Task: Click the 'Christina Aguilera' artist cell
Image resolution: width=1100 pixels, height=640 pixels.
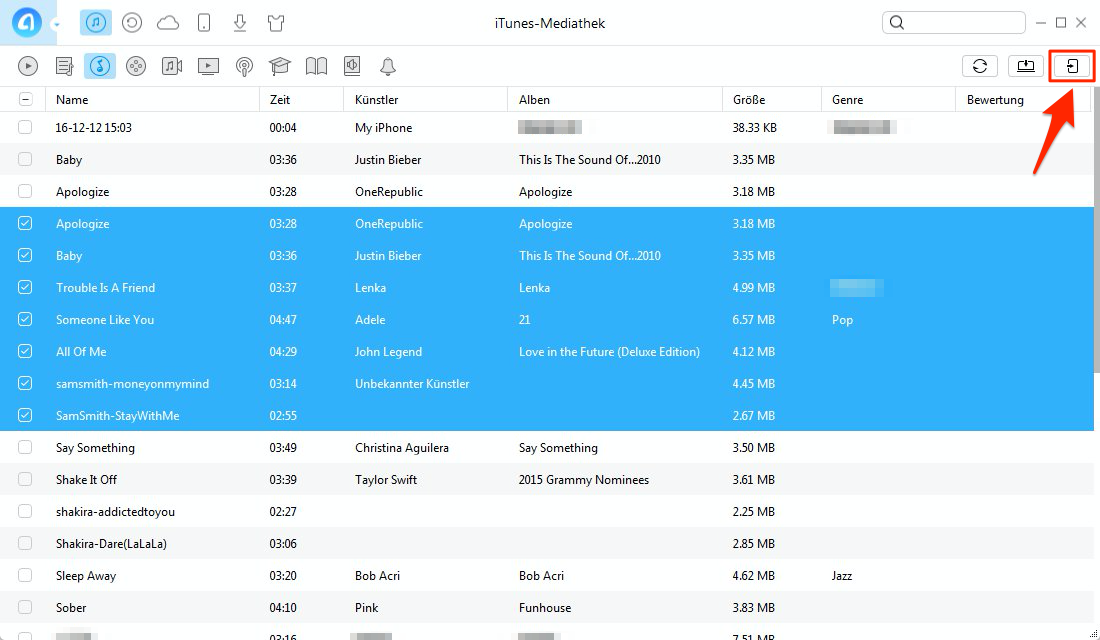Action: 402,448
